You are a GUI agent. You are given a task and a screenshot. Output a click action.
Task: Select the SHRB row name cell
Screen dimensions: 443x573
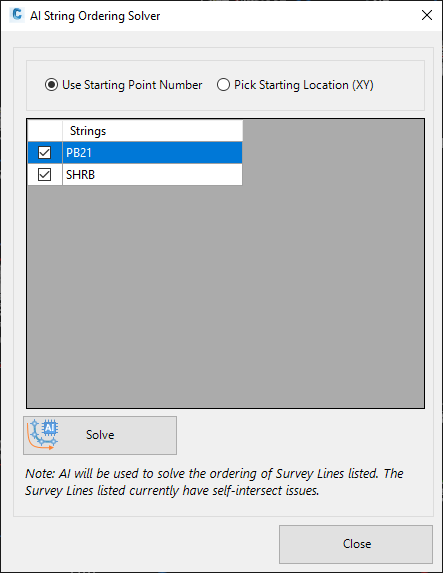pos(152,174)
